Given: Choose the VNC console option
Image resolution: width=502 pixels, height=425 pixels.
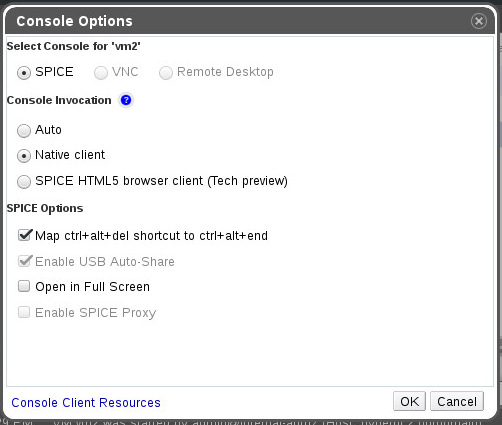Looking at the screenshot, I should pyautogui.click(x=101, y=73).
